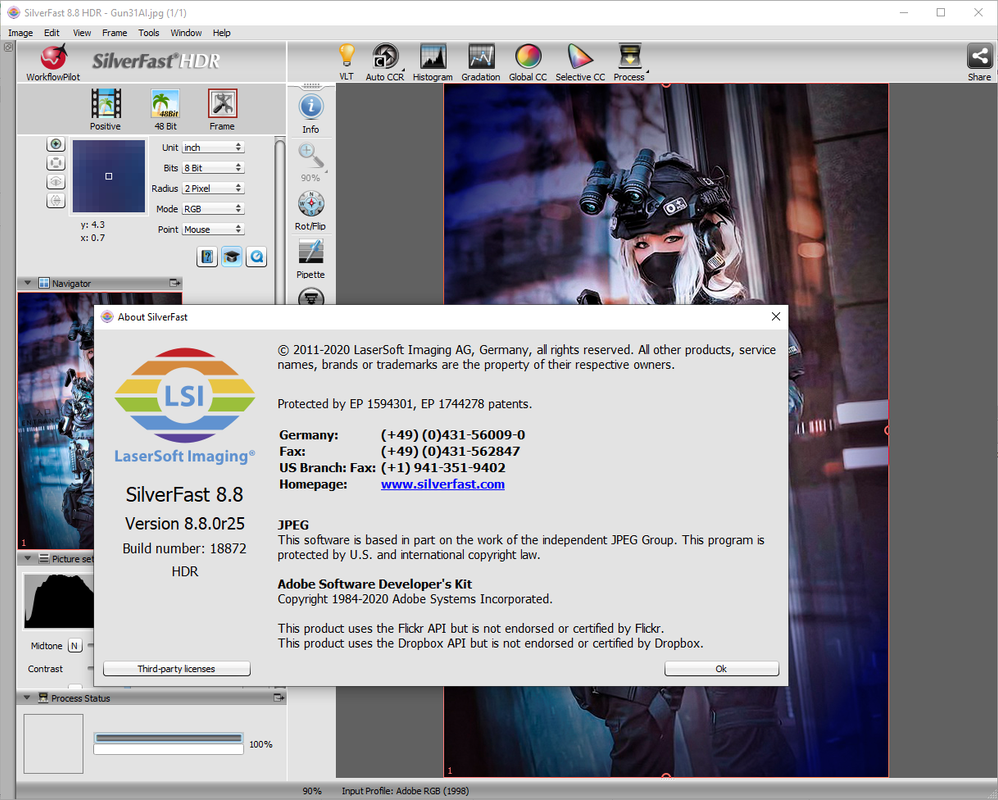Open the Edit menu
The width and height of the screenshot is (998, 800).
(x=52, y=32)
